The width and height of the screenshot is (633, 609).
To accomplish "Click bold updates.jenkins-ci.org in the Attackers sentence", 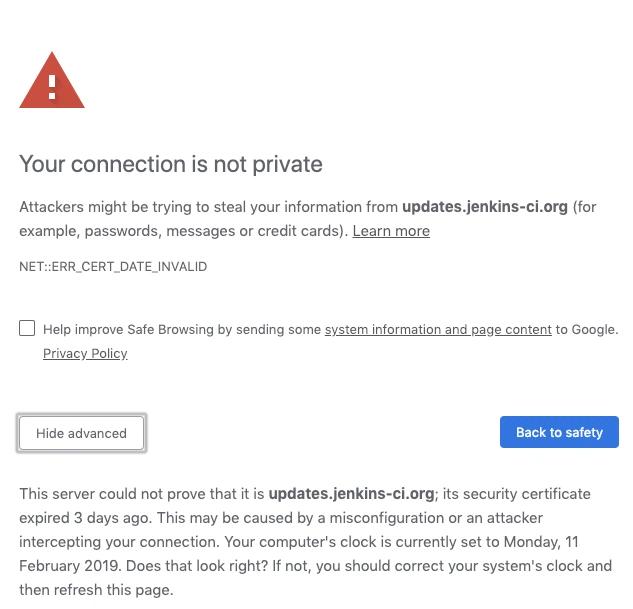I will click(x=485, y=207).
